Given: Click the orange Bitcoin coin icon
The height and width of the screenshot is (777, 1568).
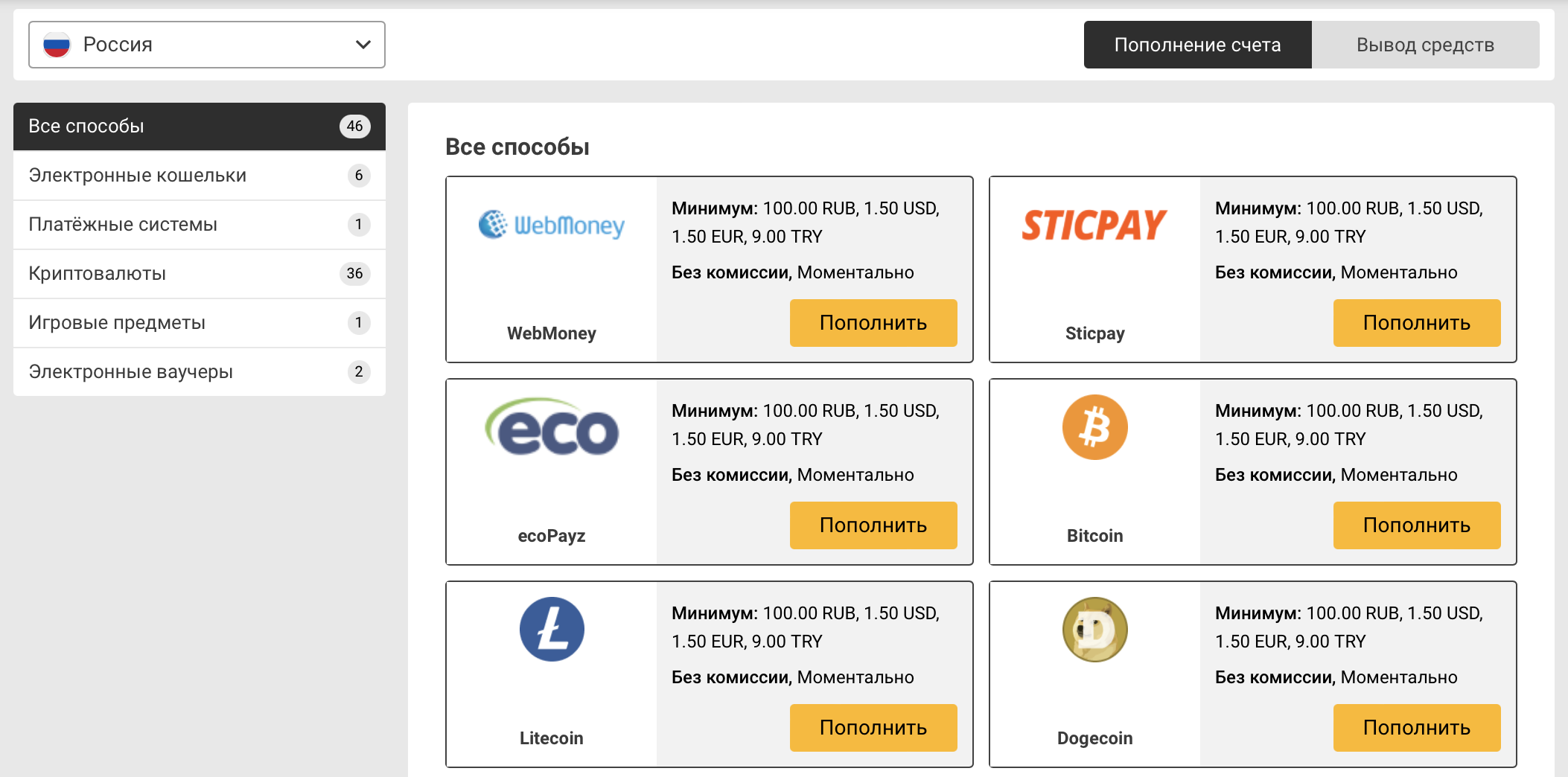Looking at the screenshot, I should coord(1094,427).
